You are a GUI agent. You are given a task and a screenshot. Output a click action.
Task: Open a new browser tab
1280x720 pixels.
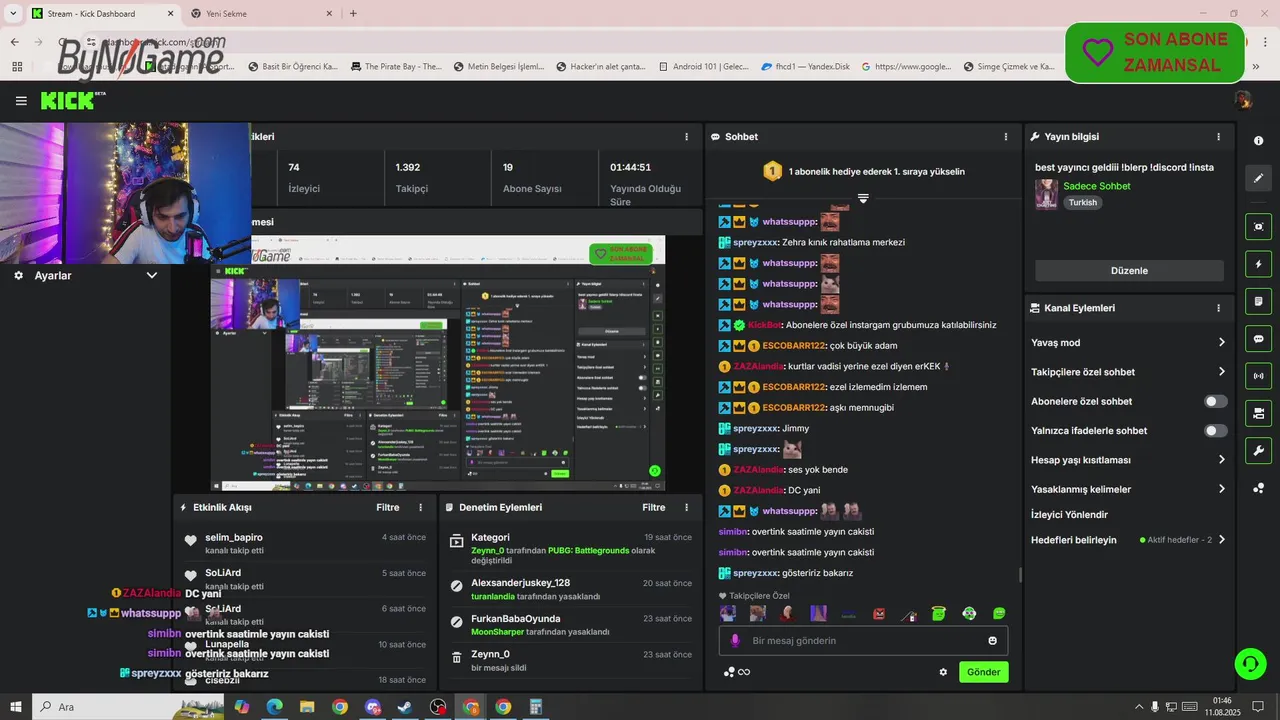(353, 13)
